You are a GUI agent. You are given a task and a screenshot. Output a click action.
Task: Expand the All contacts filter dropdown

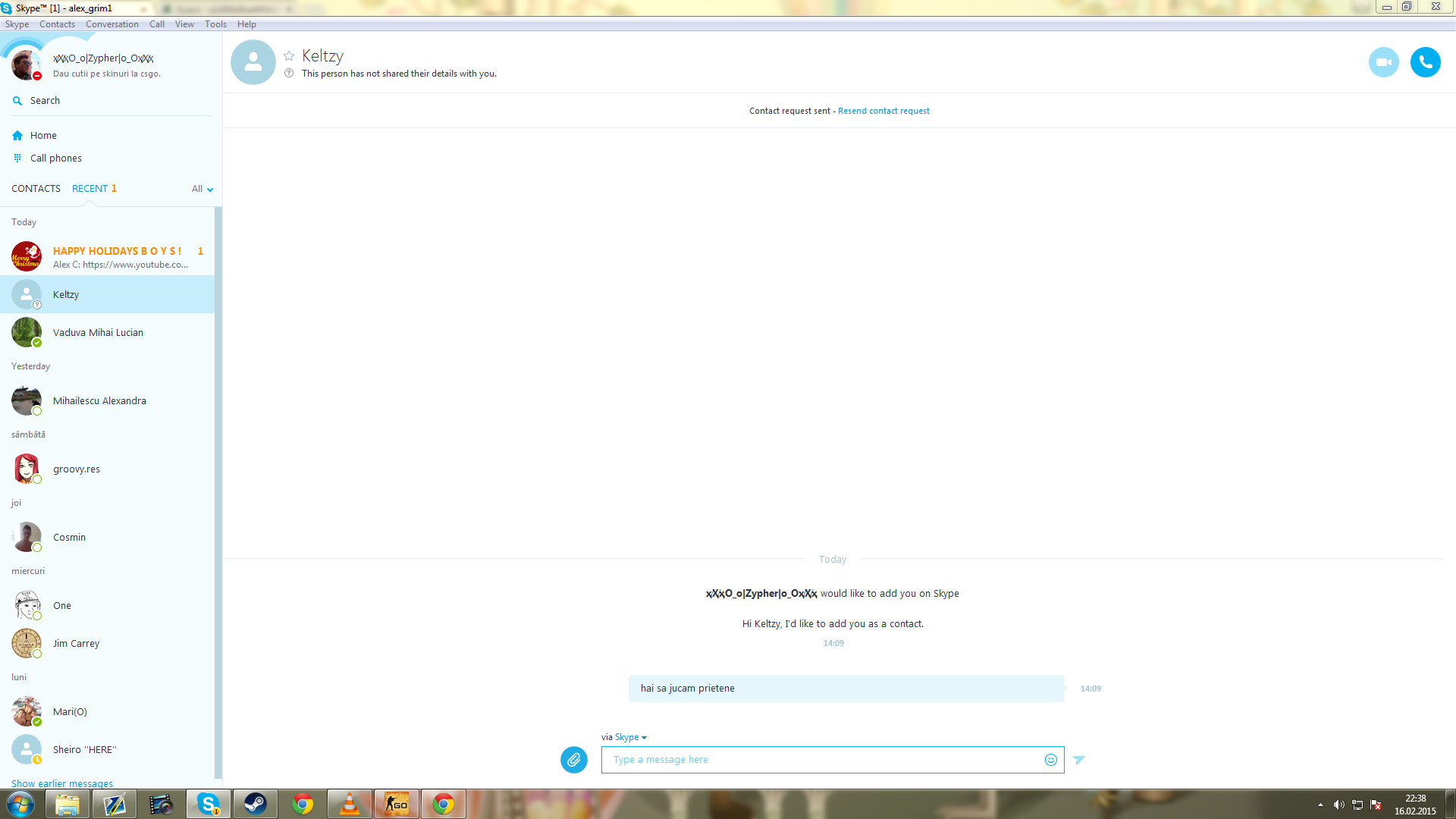202,189
